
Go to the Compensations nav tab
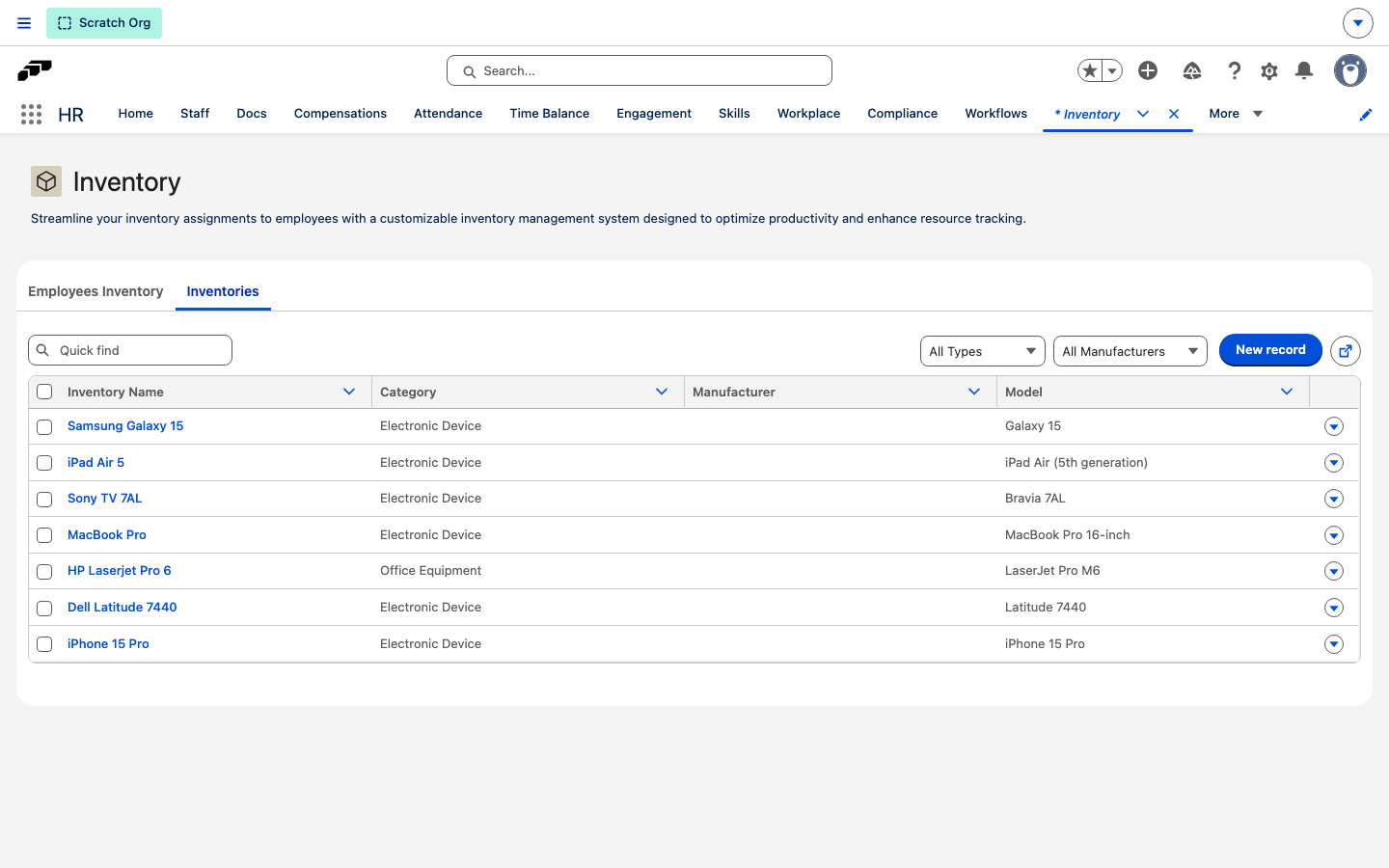pos(340,114)
